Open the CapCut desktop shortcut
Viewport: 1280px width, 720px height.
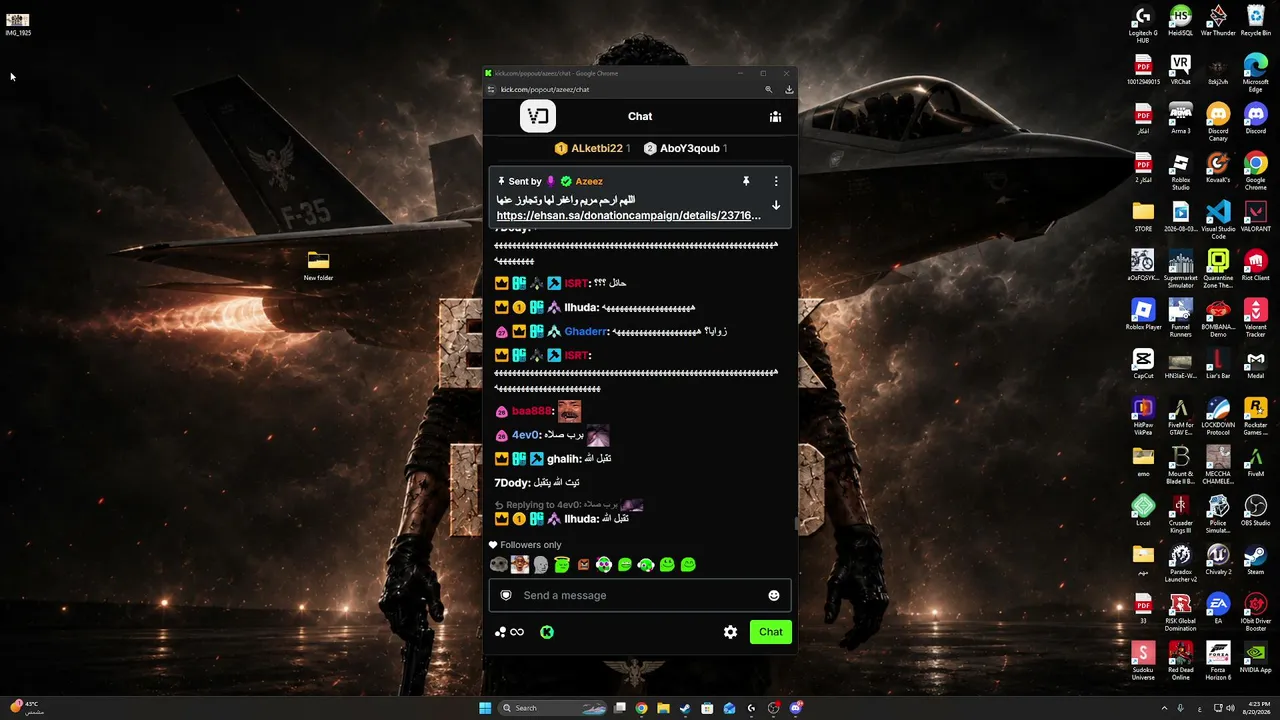[1143, 363]
